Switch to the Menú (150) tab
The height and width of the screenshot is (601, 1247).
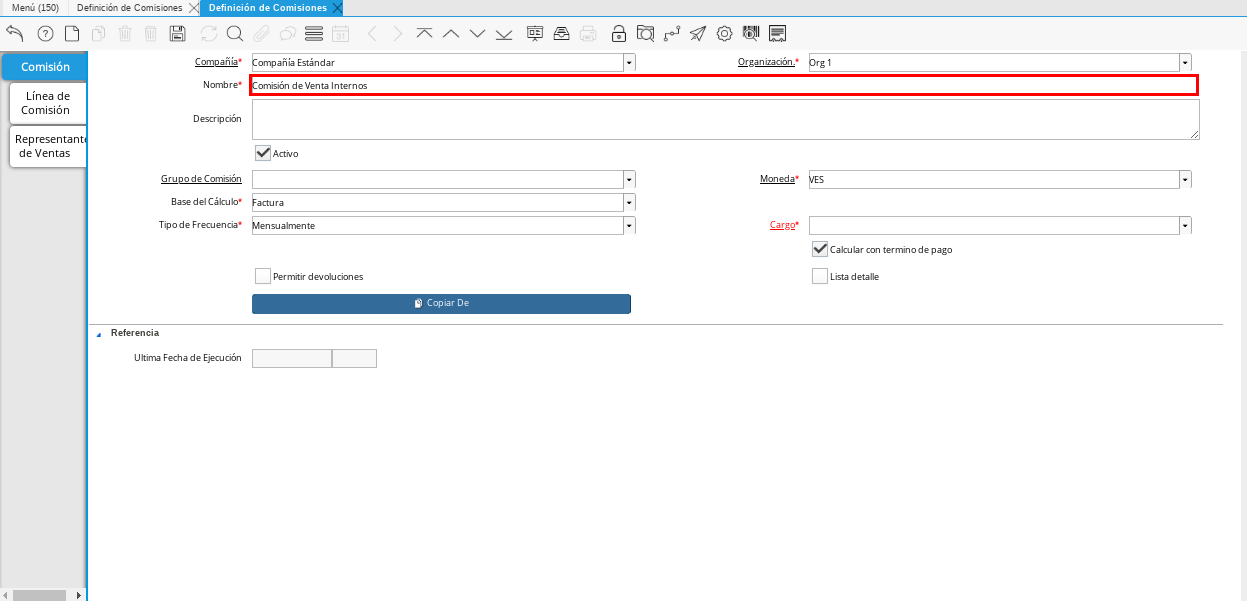coord(35,7)
